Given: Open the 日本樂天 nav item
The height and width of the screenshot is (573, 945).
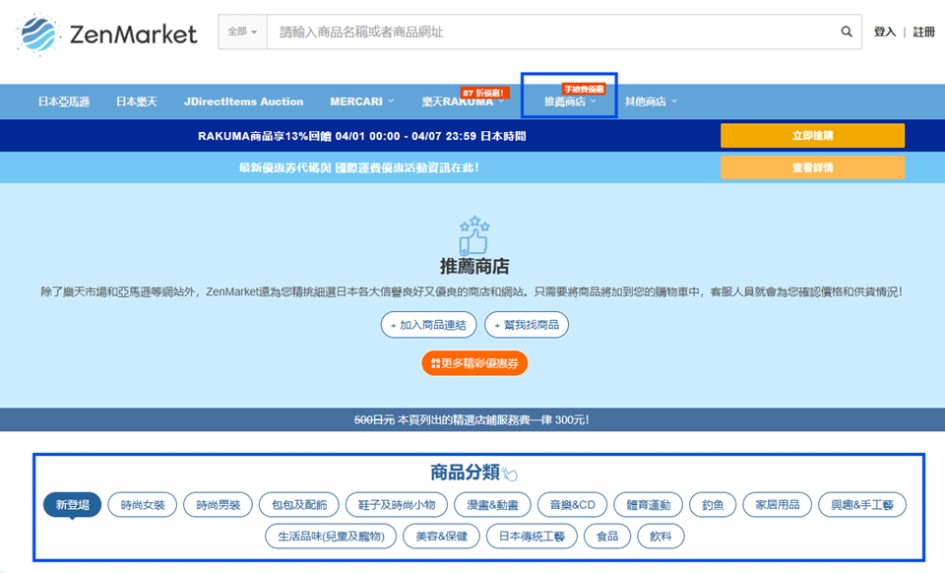Looking at the screenshot, I should (x=136, y=101).
